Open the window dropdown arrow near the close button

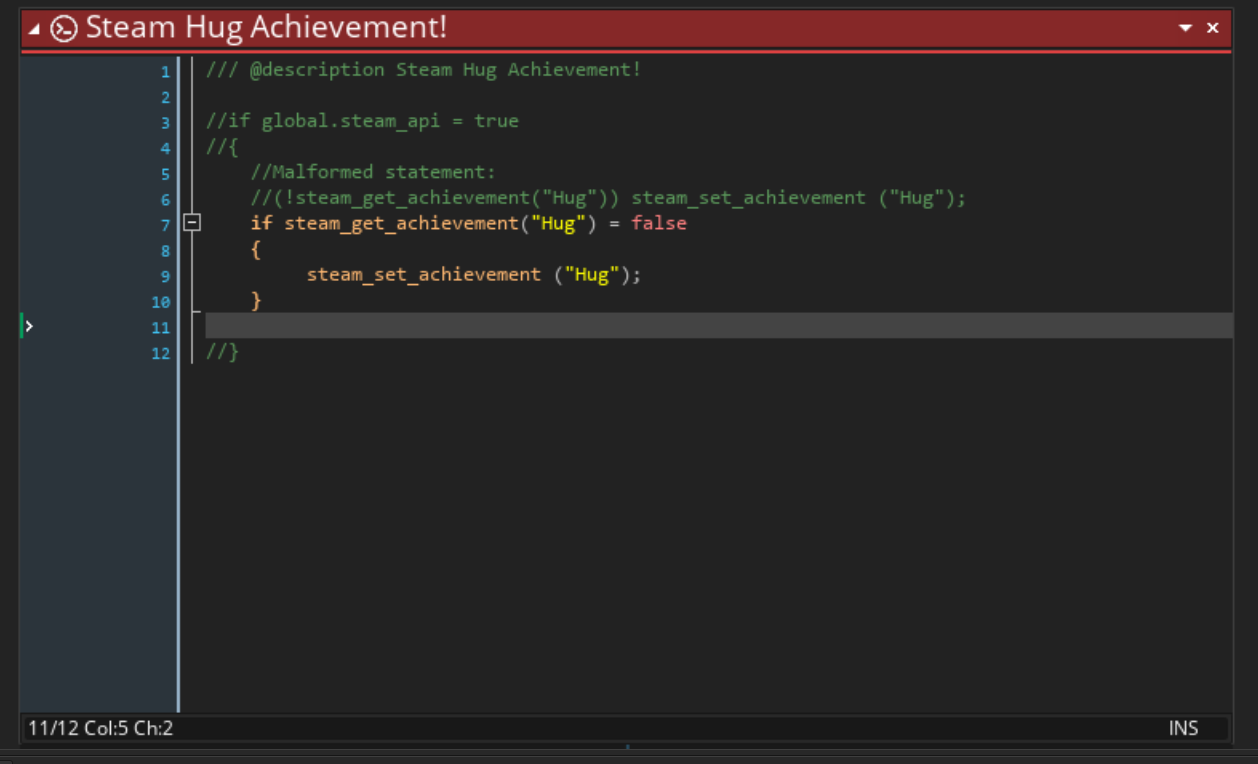coord(1186,28)
